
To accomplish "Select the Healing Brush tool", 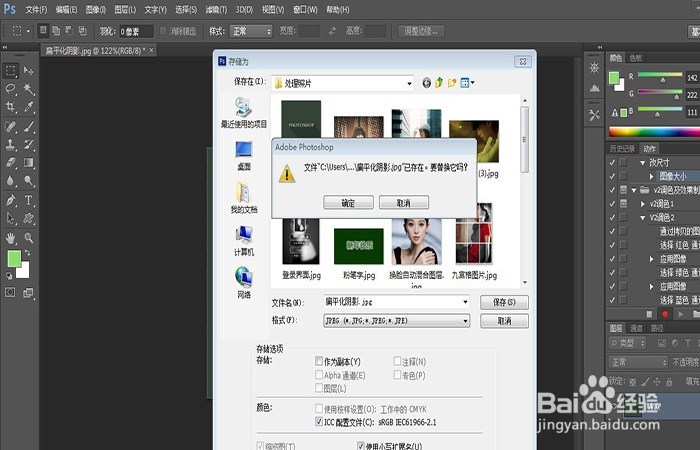I will (10, 126).
